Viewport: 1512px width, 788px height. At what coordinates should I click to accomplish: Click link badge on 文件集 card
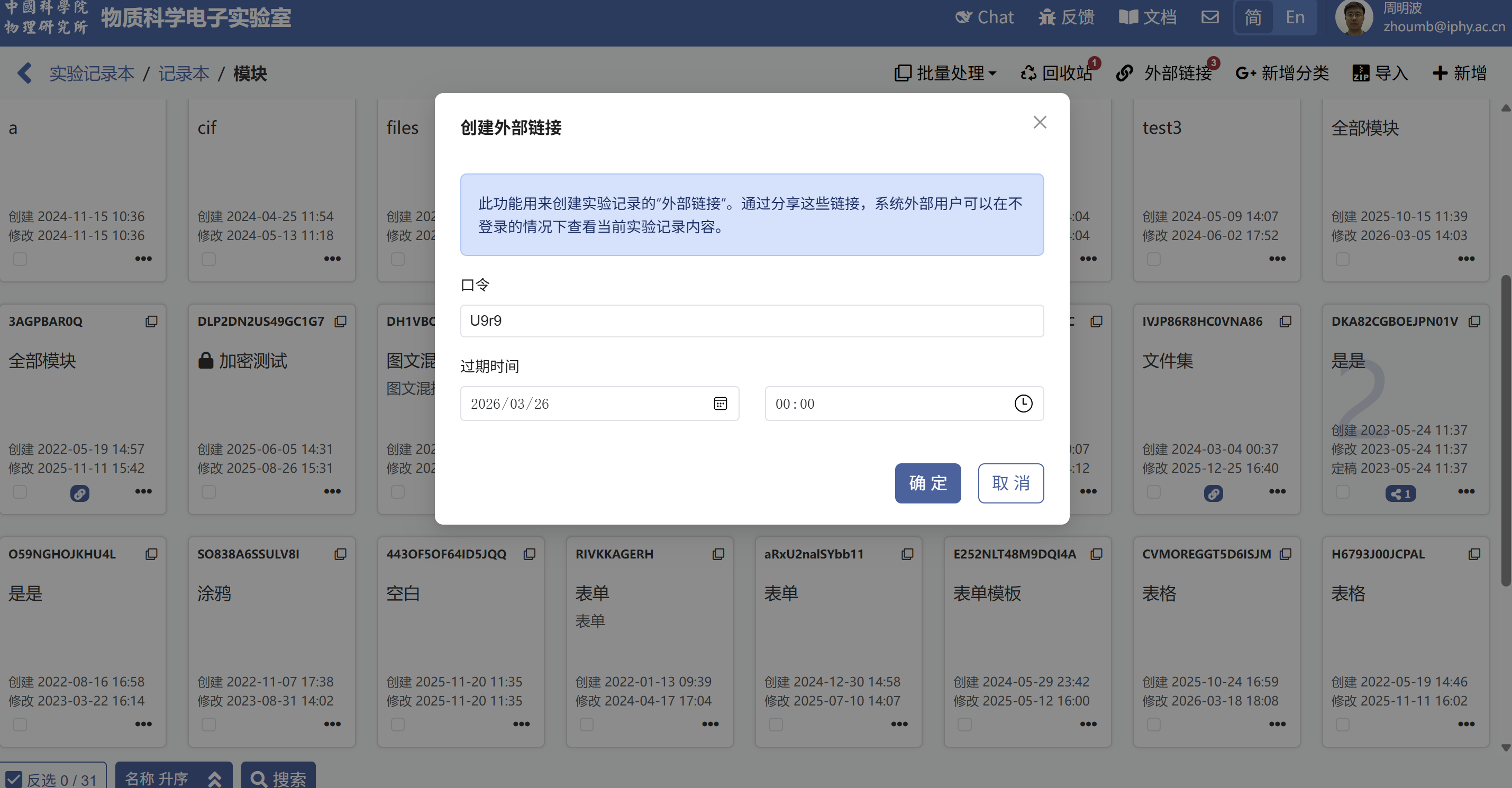1213,493
